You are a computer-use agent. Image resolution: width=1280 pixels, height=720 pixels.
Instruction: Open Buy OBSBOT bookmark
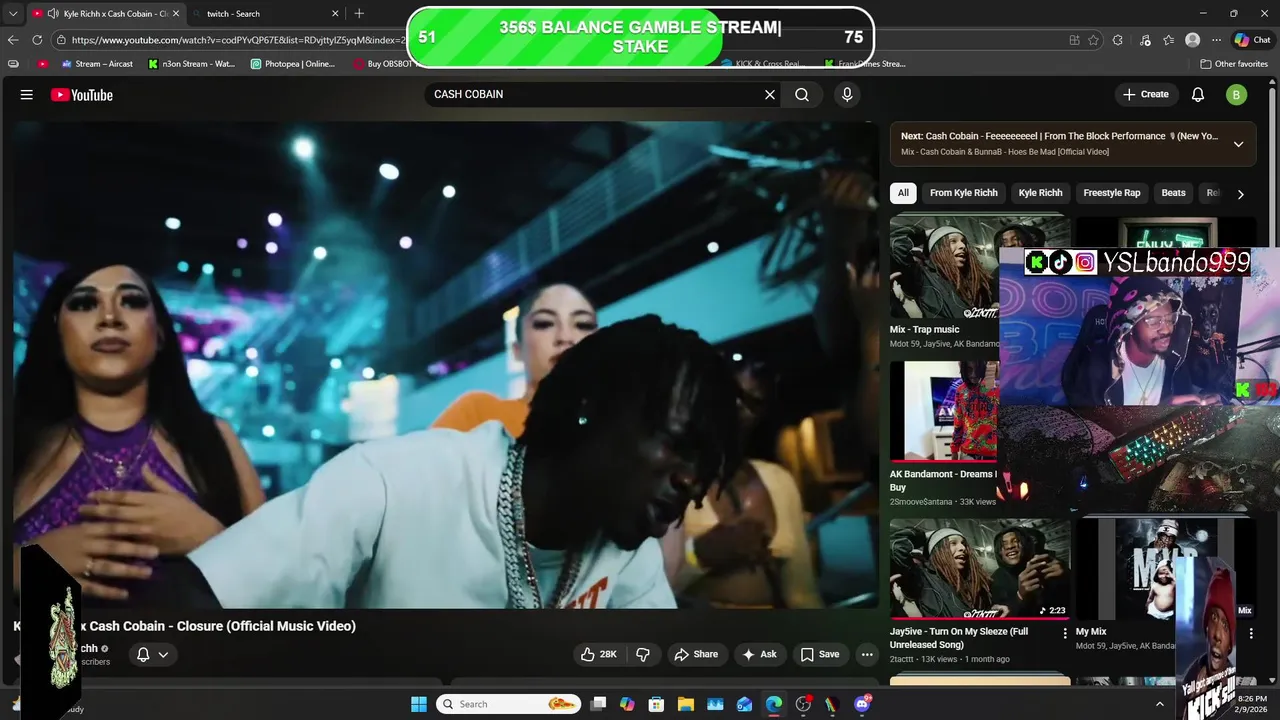click(x=384, y=64)
